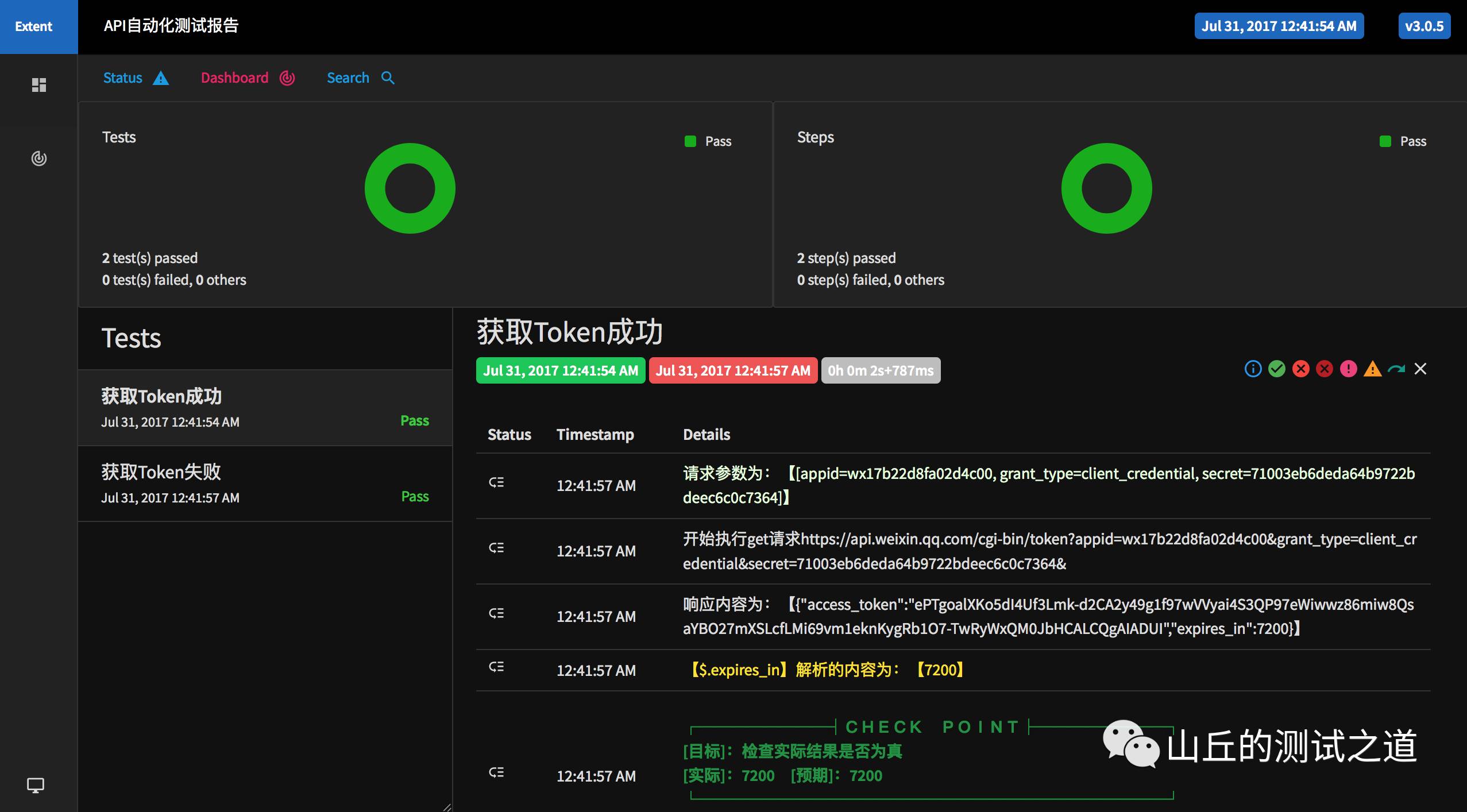The width and height of the screenshot is (1467, 812).
Task: Open the Dashboard menu item
Action: click(x=247, y=78)
